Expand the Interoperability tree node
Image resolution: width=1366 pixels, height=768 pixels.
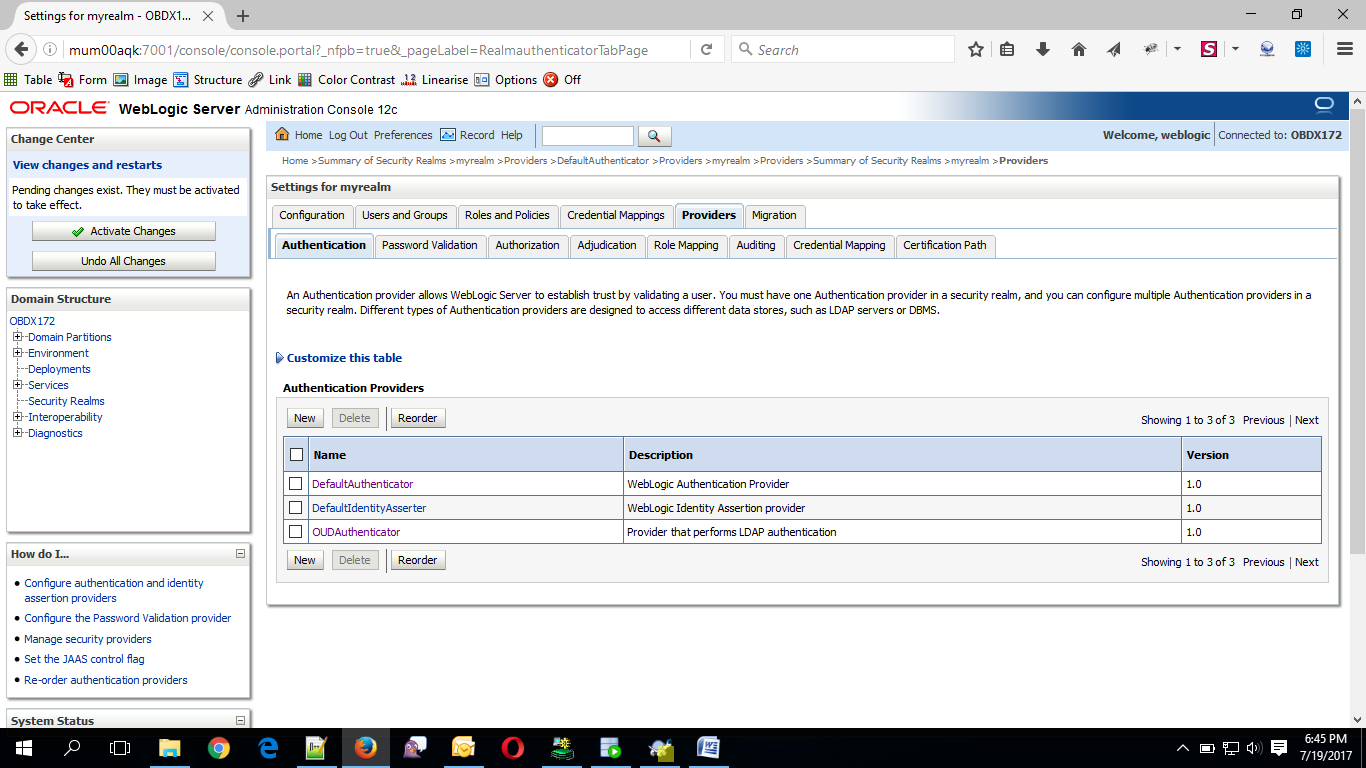(x=17, y=417)
